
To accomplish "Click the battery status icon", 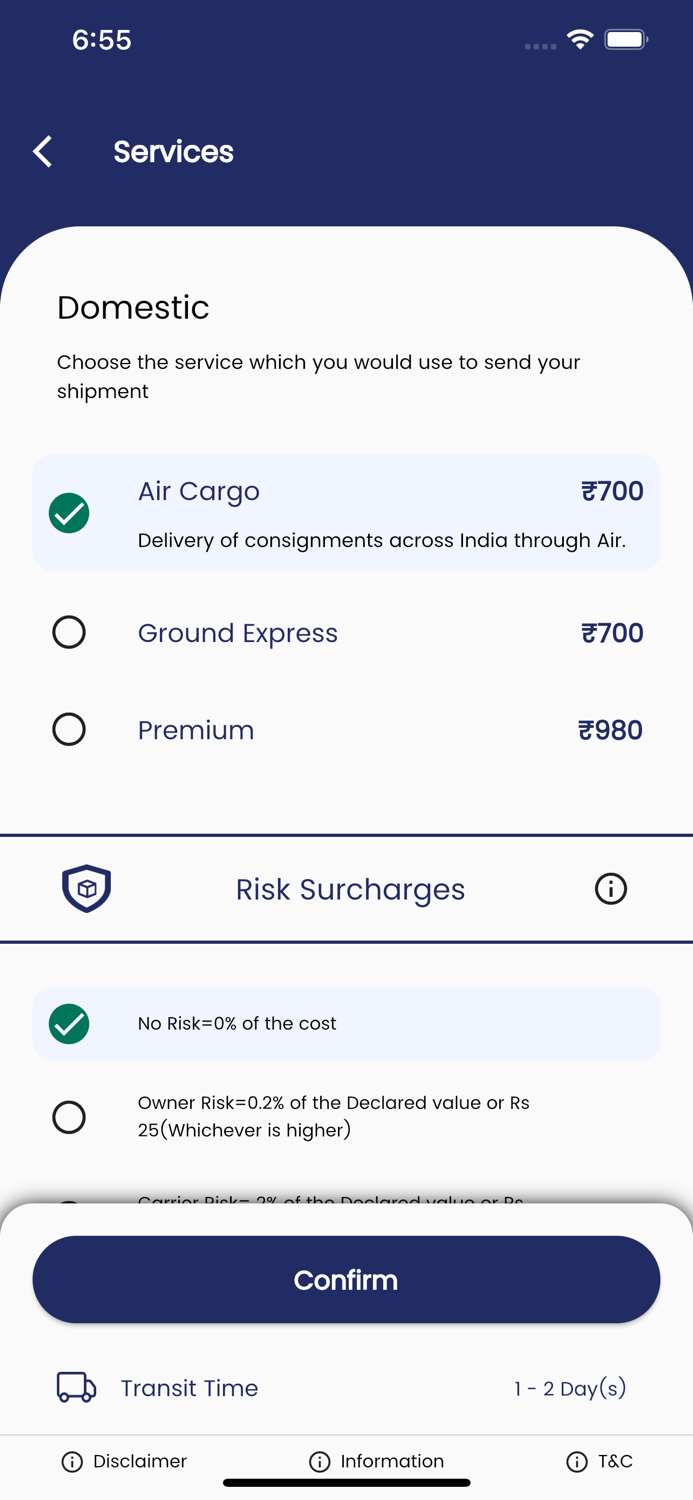I will (627, 40).
